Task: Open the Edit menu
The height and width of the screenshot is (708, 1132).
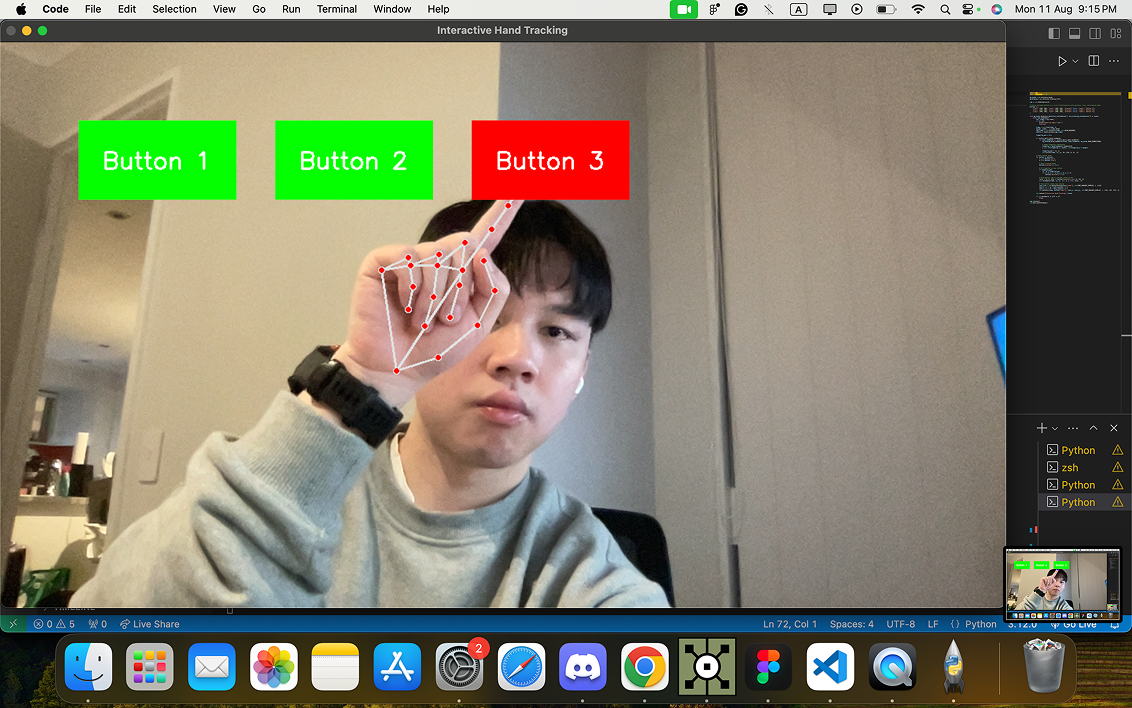Action: [x=127, y=9]
